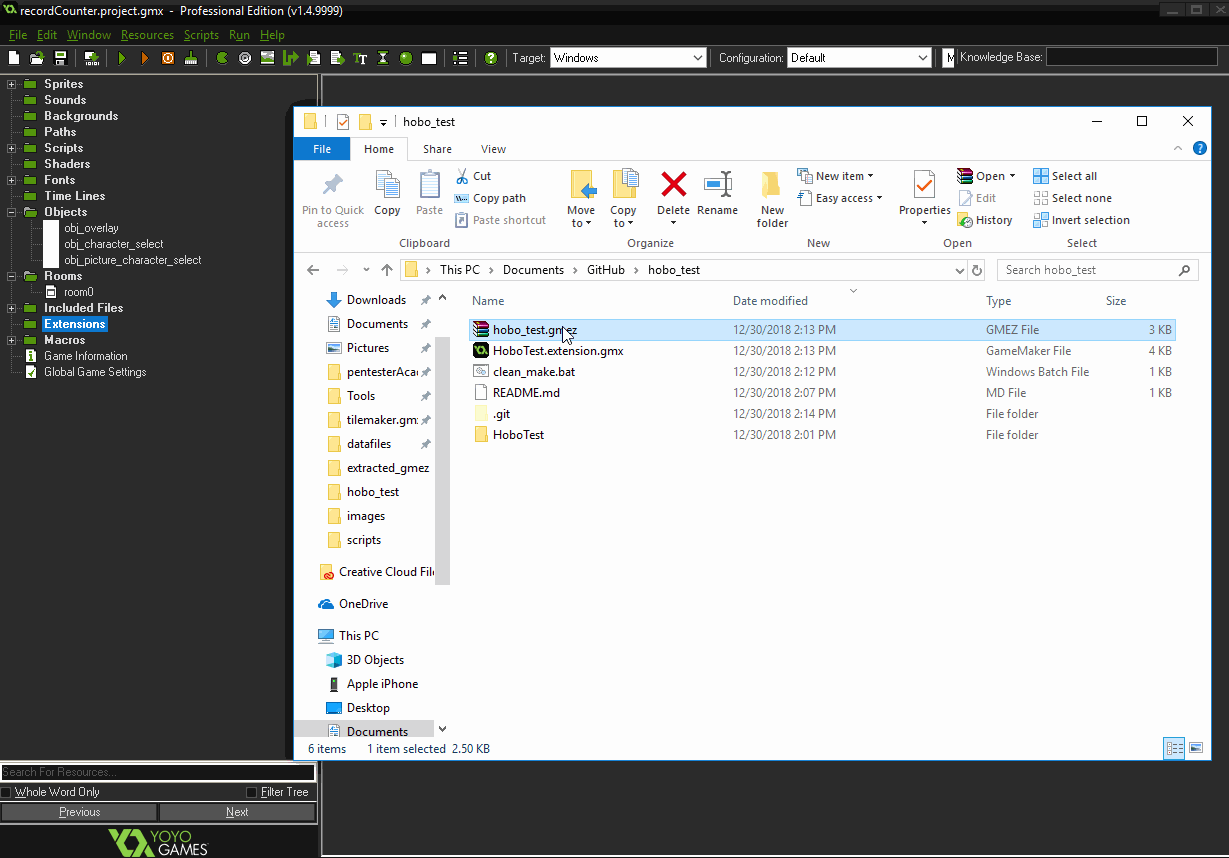Expand the Sprites tree node

point(12,84)
